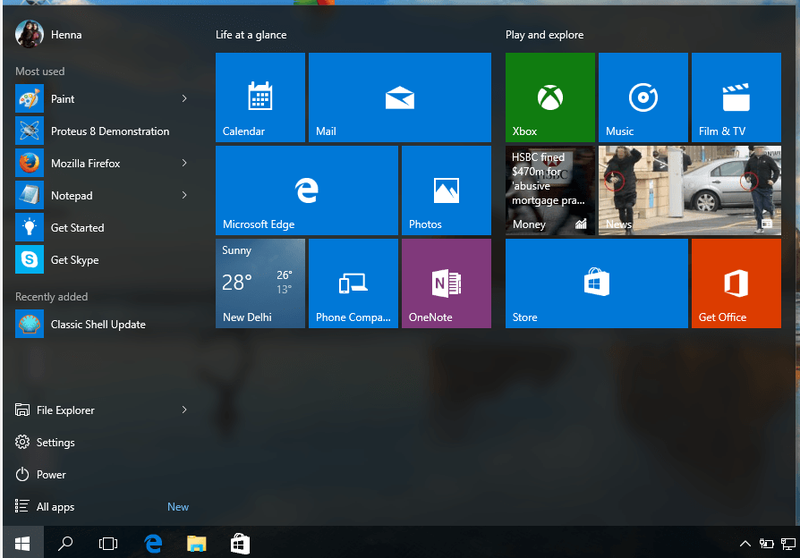This screenshot has width=800, height=558.
Task: Launch the OneNote tile
Action: pyautogui.click(x=446, y=284)
